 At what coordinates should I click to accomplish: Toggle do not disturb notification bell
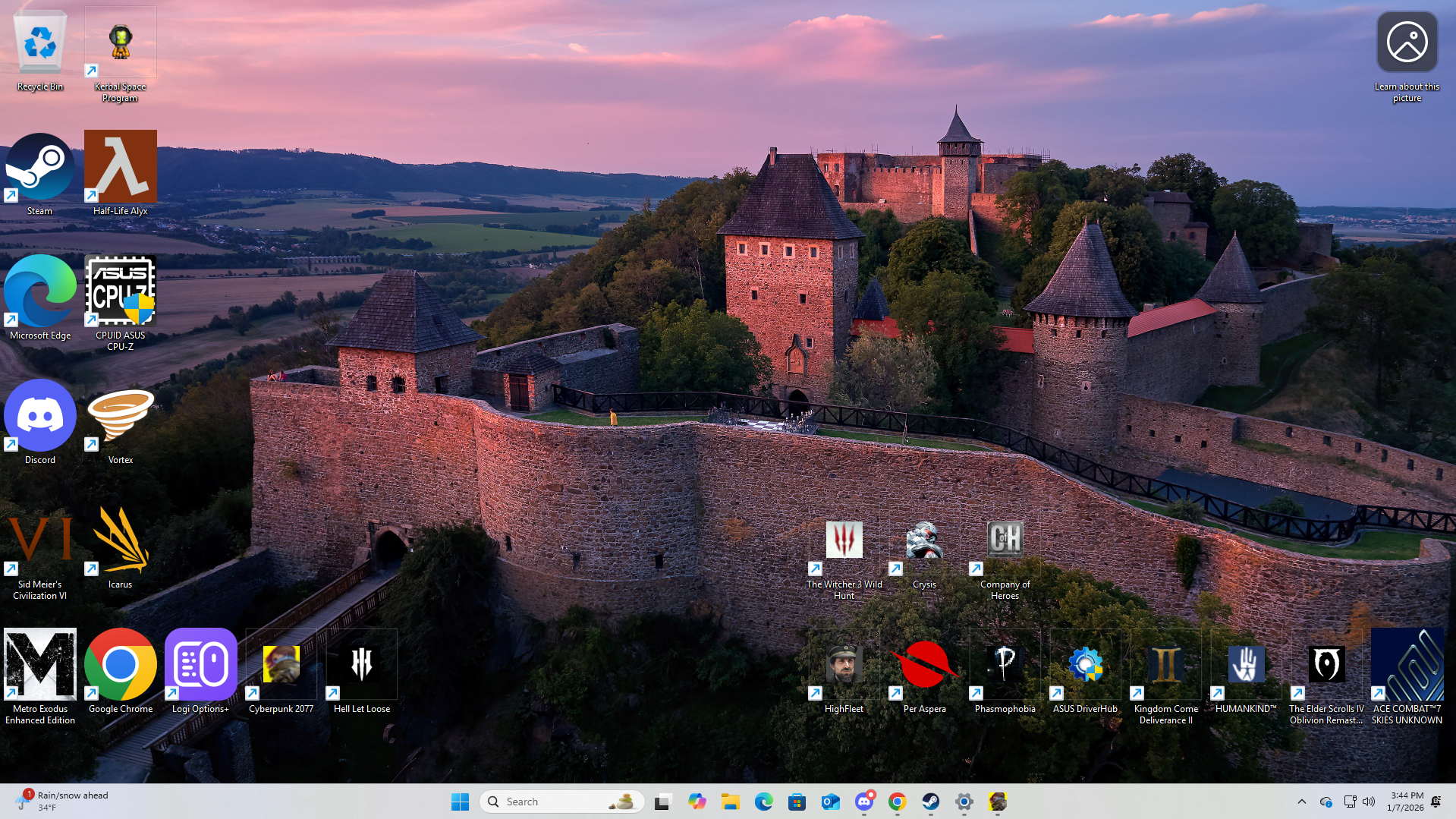point(1436,802)
